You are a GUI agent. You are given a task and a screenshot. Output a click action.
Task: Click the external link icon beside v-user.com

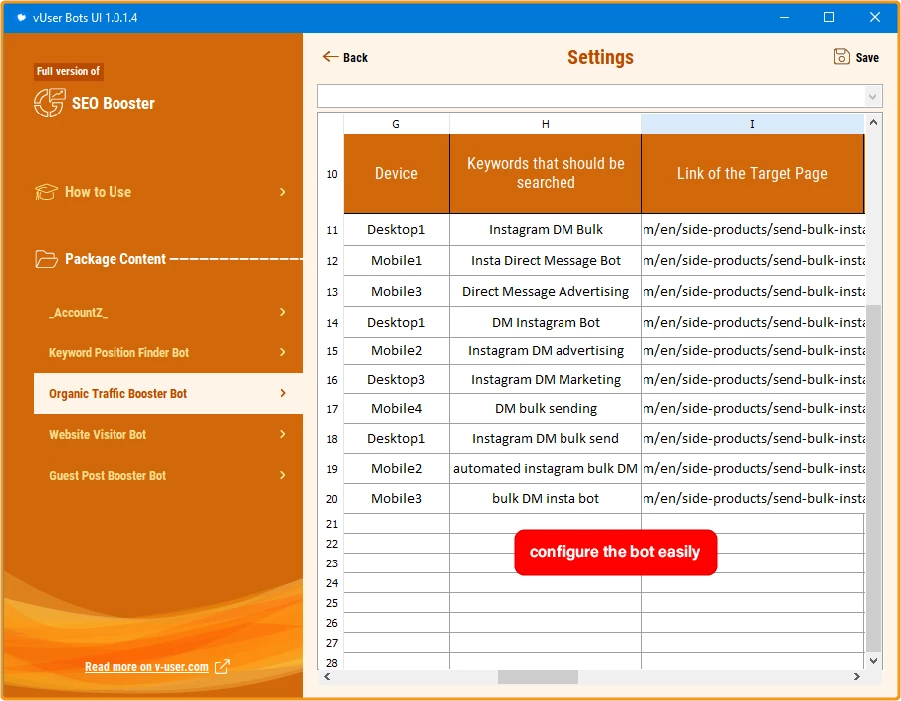pyautogui.click(x=222, y=667)
